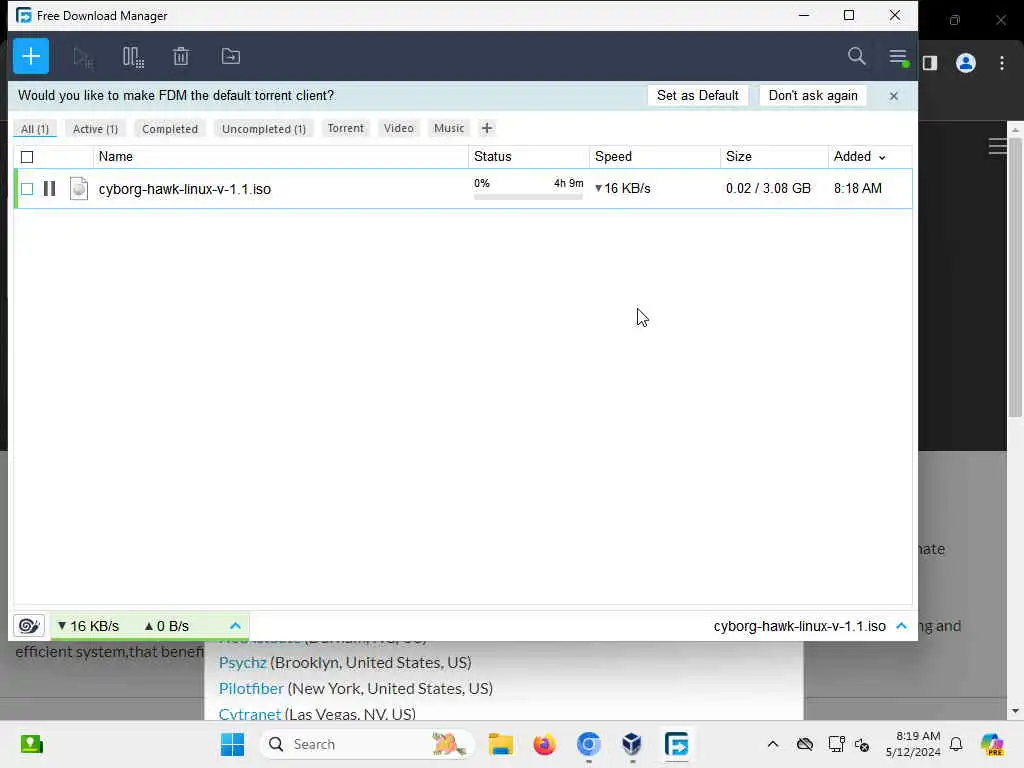Open VirtualBox from the taskbar
Image resolution: width=1024 pixels, height=768 pixels.
pos(632,744)
